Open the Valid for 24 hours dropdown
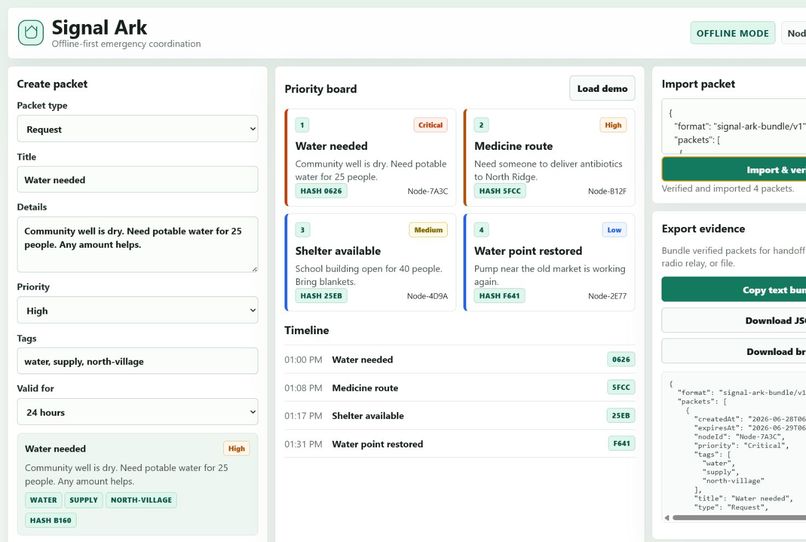 click(x=138, y=412)
